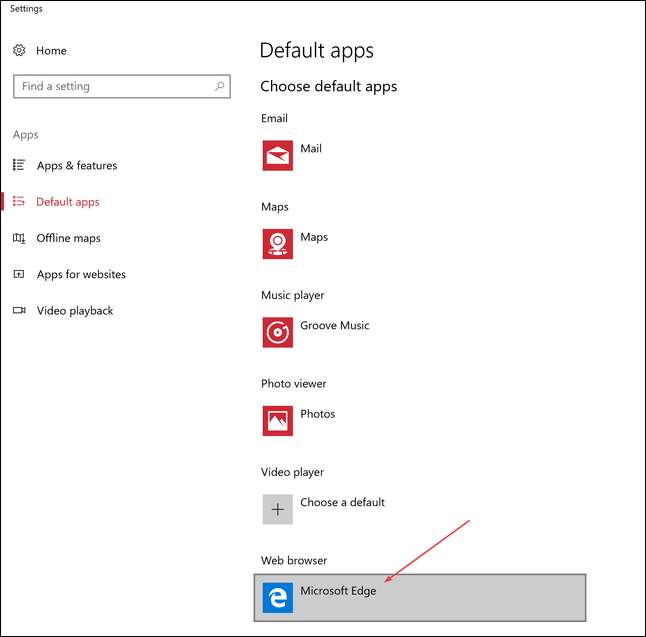
Task: Click the magnifier icon in search box
Action: point(219,87)
